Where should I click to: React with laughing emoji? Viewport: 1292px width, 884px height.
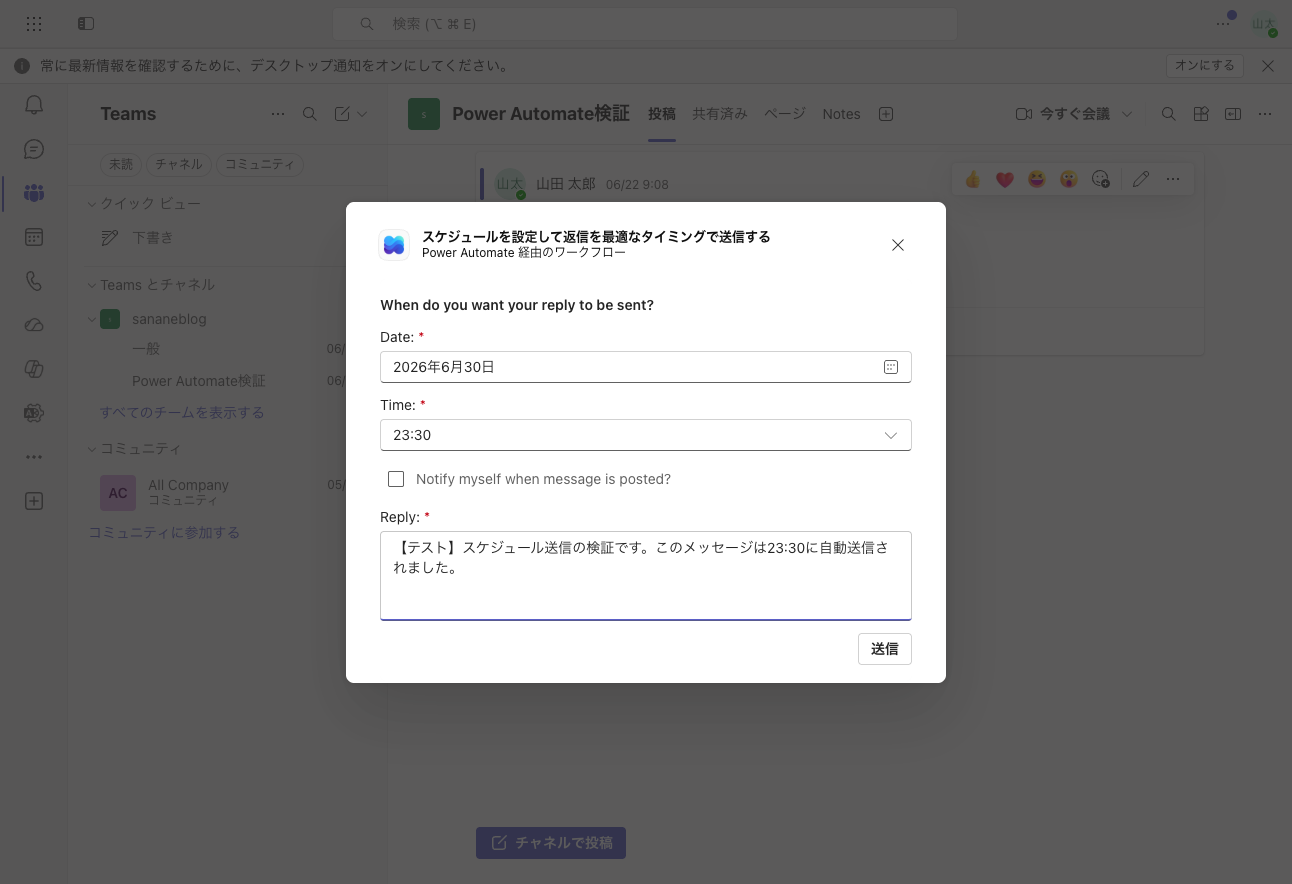coord(1037,179)
